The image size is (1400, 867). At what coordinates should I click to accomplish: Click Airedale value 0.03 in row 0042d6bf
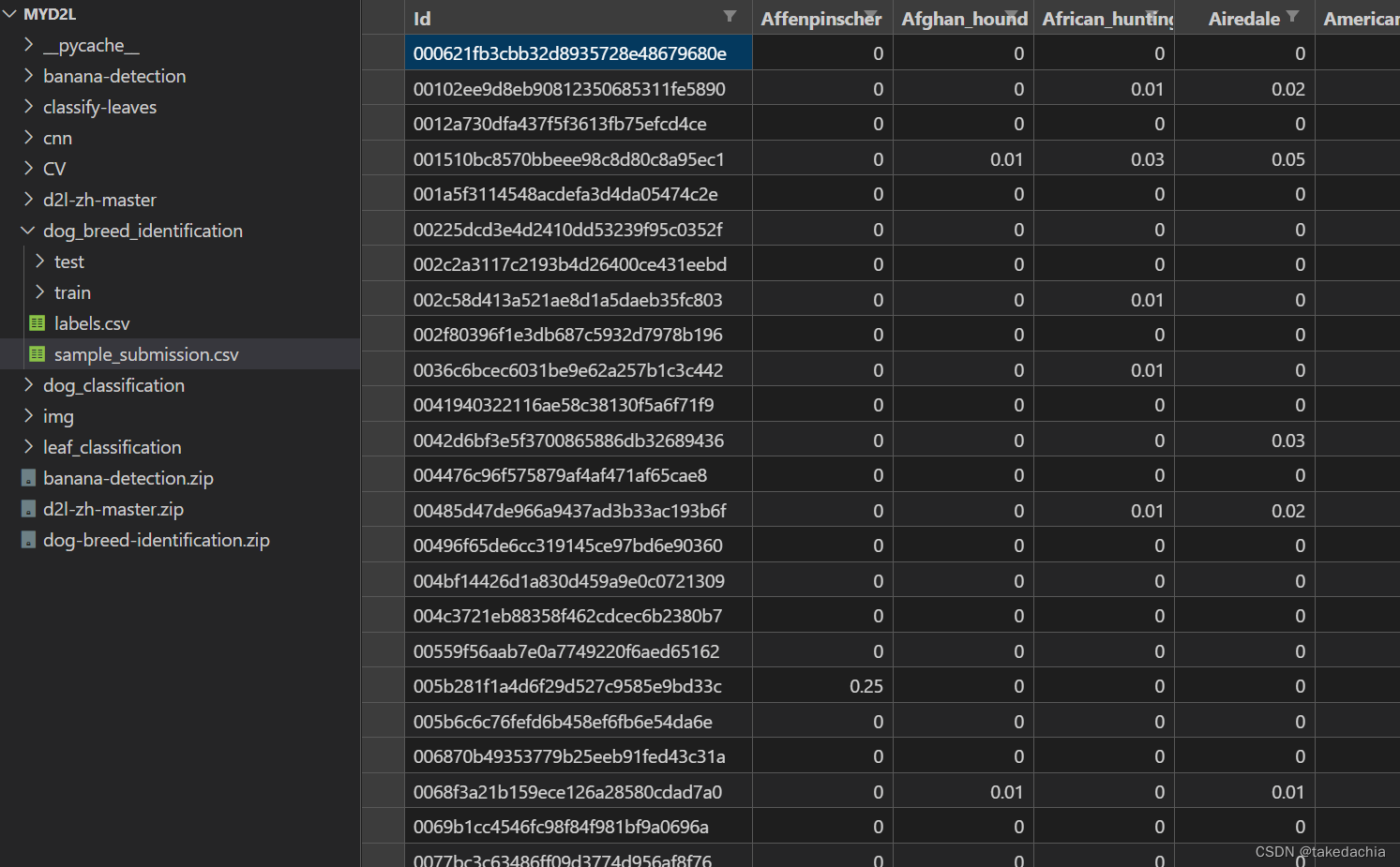[x=1287, y=441]
